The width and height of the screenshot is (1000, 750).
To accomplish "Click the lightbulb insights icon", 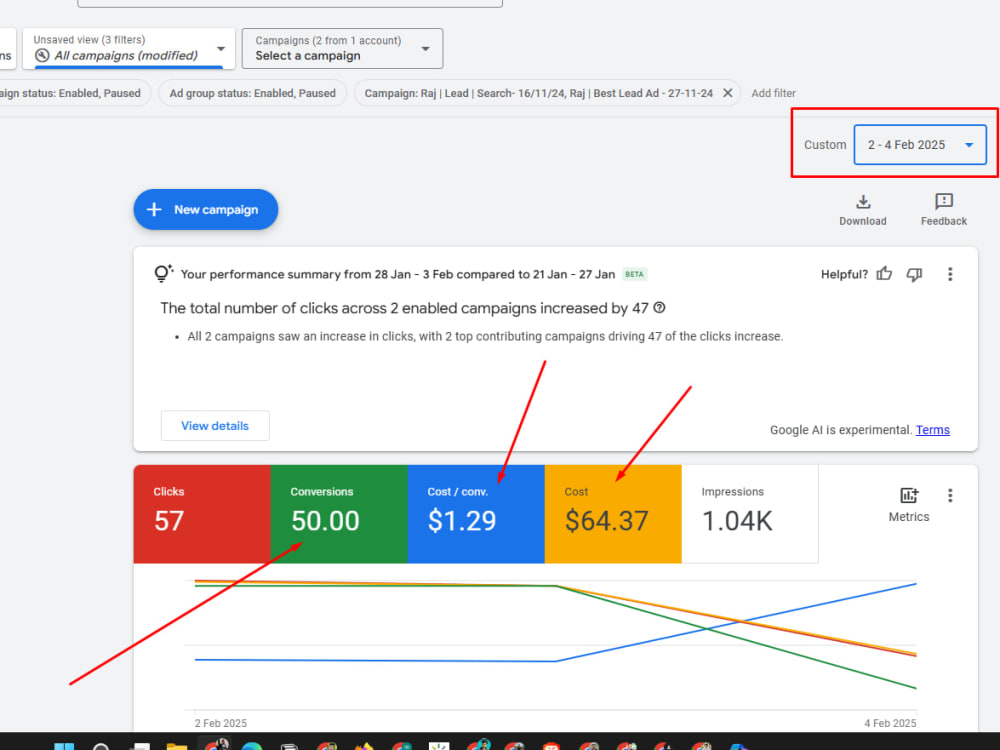I will [x=163, y=274].
